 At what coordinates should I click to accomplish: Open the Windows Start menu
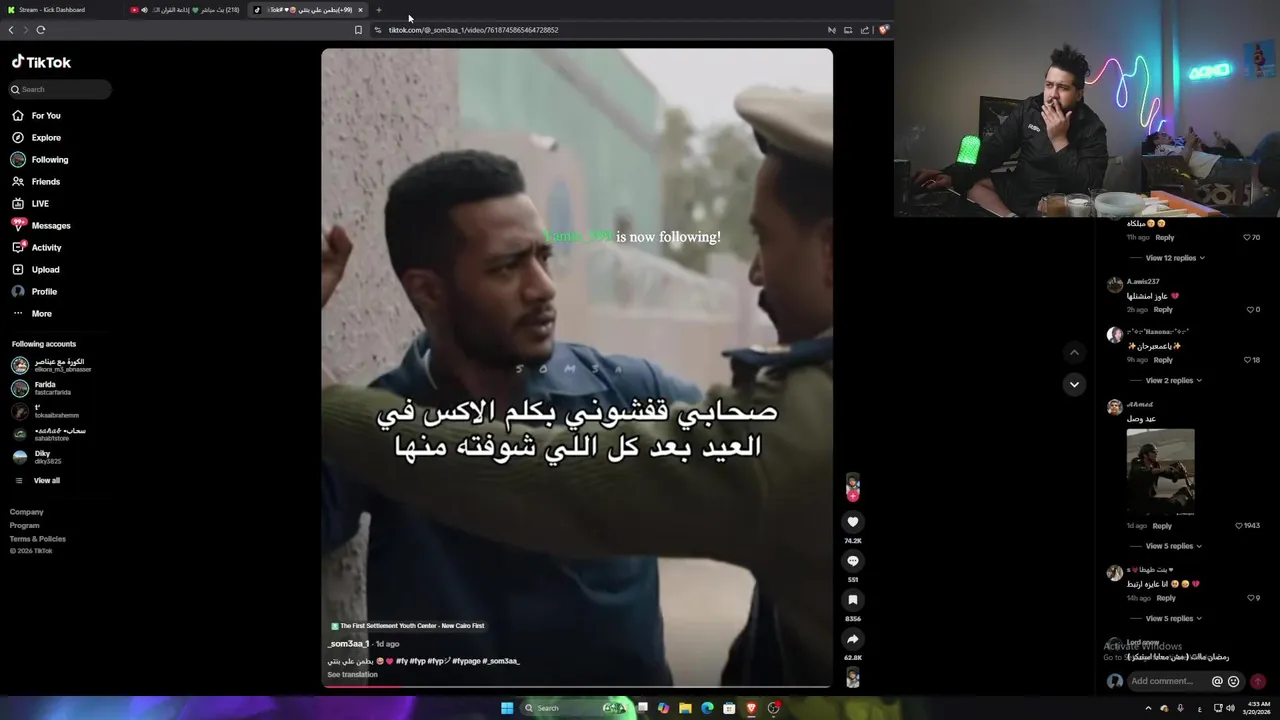[x=507, y=708]
